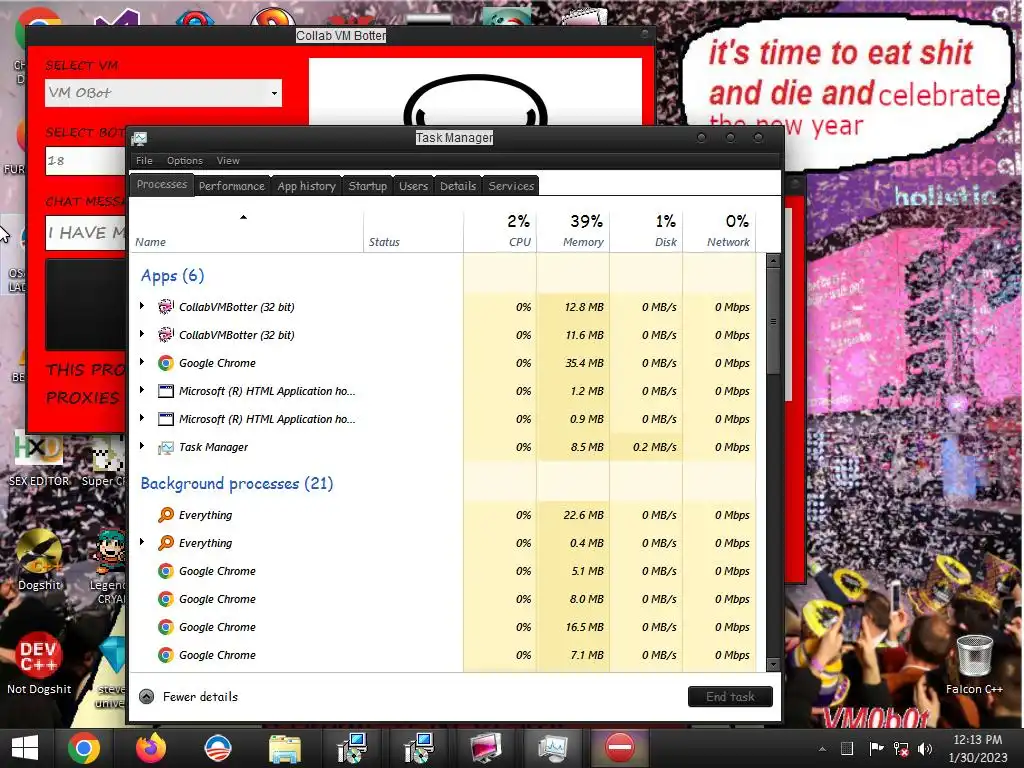1024x768 pixels.
Task: Open the Startup tab
Action: (x=368, y=186)
